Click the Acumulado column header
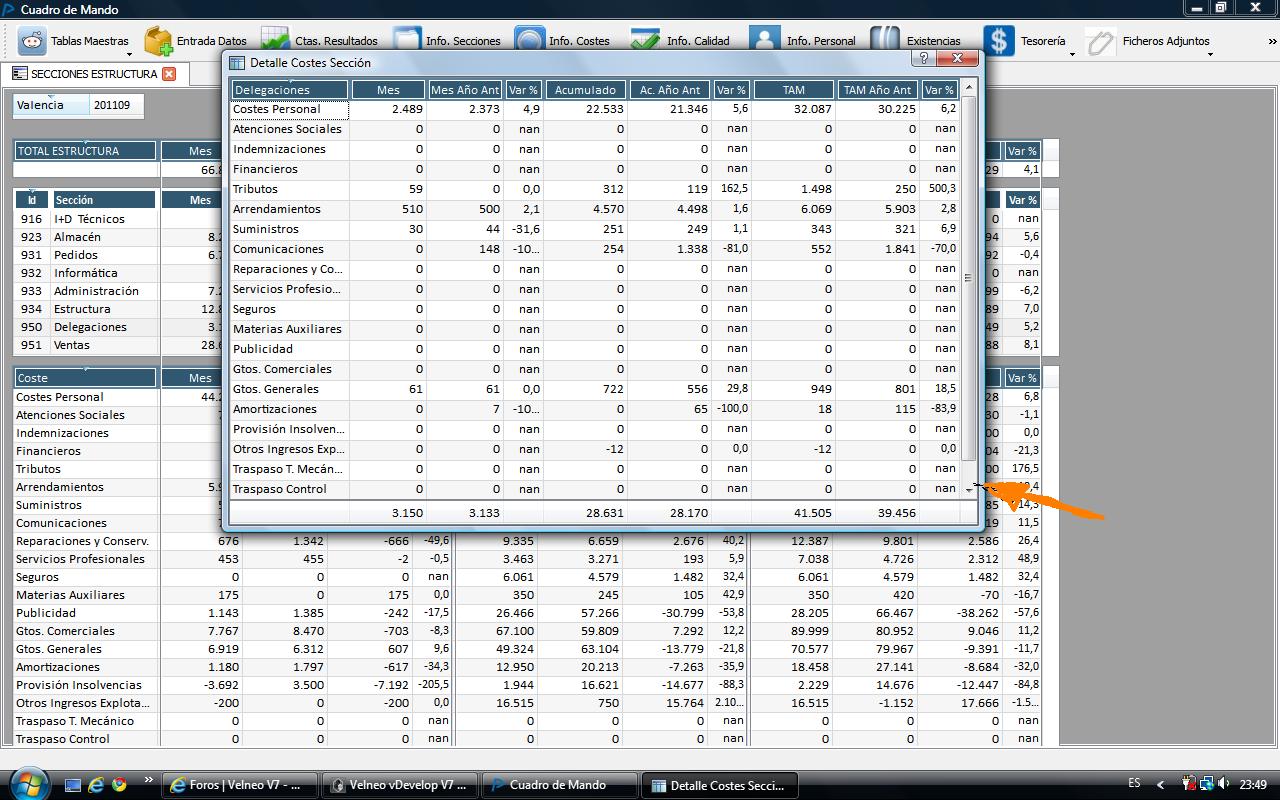 (x=586, y=90)
